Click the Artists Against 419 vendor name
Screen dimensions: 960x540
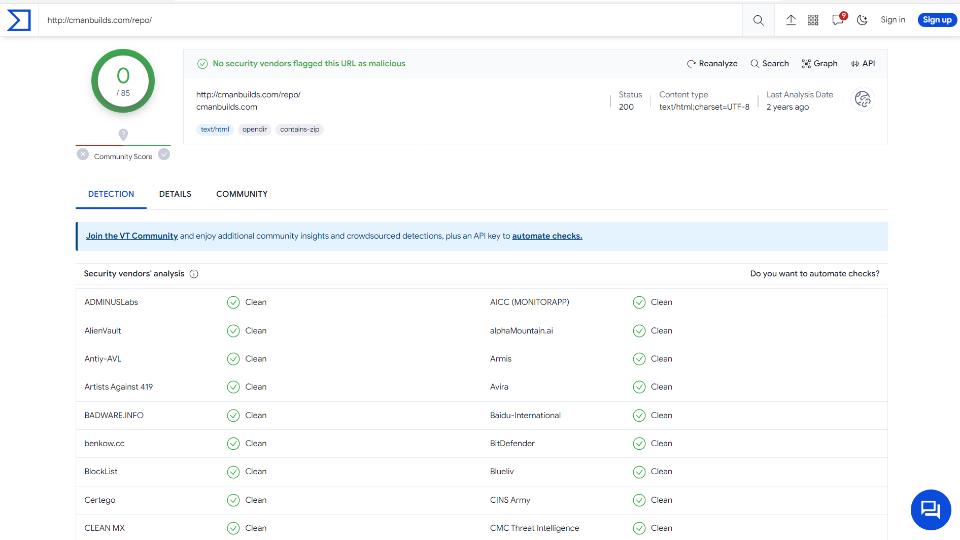[119, 387]
